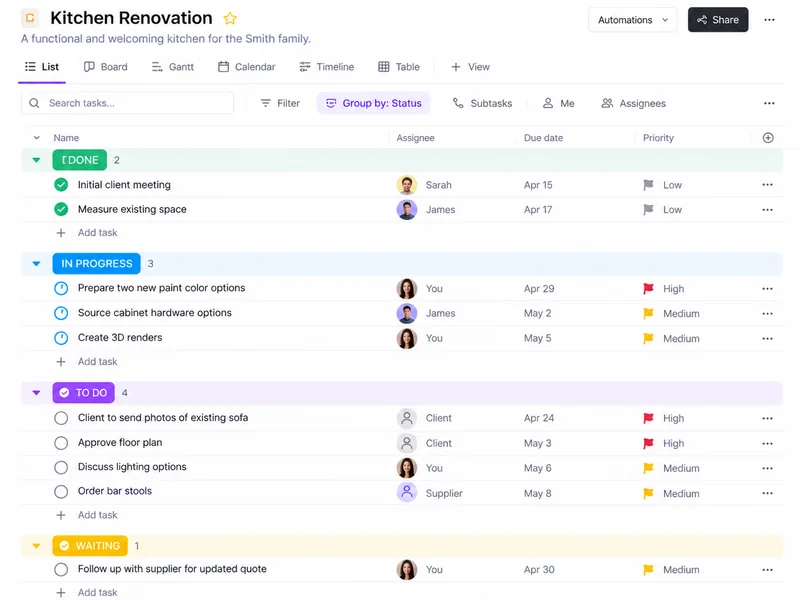Open more options for Follow up with supplier task
The width and height of the screenshot is (800, 600).
[x=767, y=569]
